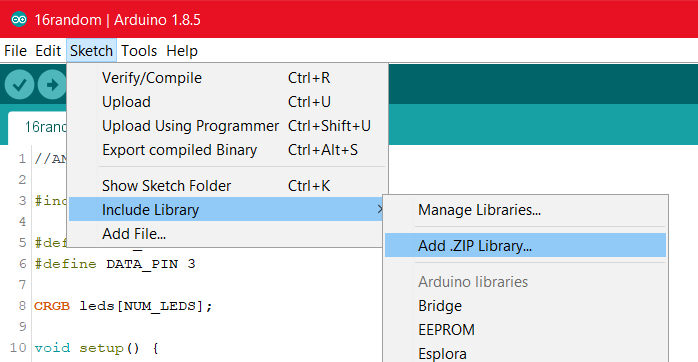Open the File menu
Image resolution: width=698 pixels, height=362 pixels.
pos(16,51)
